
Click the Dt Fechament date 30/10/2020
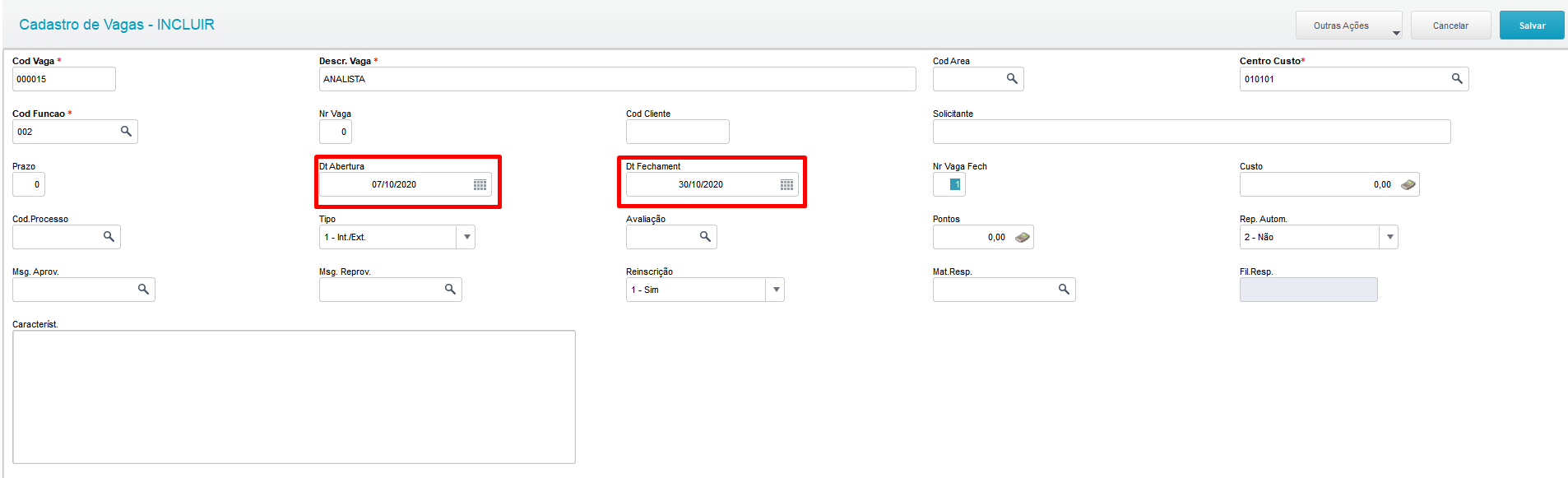(x=701, y=184)
